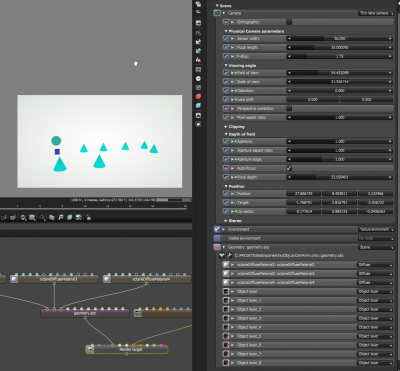
Task: Click the octaneDiffuseMaterial2 sphere icon
Action: [x=226, y=265]
